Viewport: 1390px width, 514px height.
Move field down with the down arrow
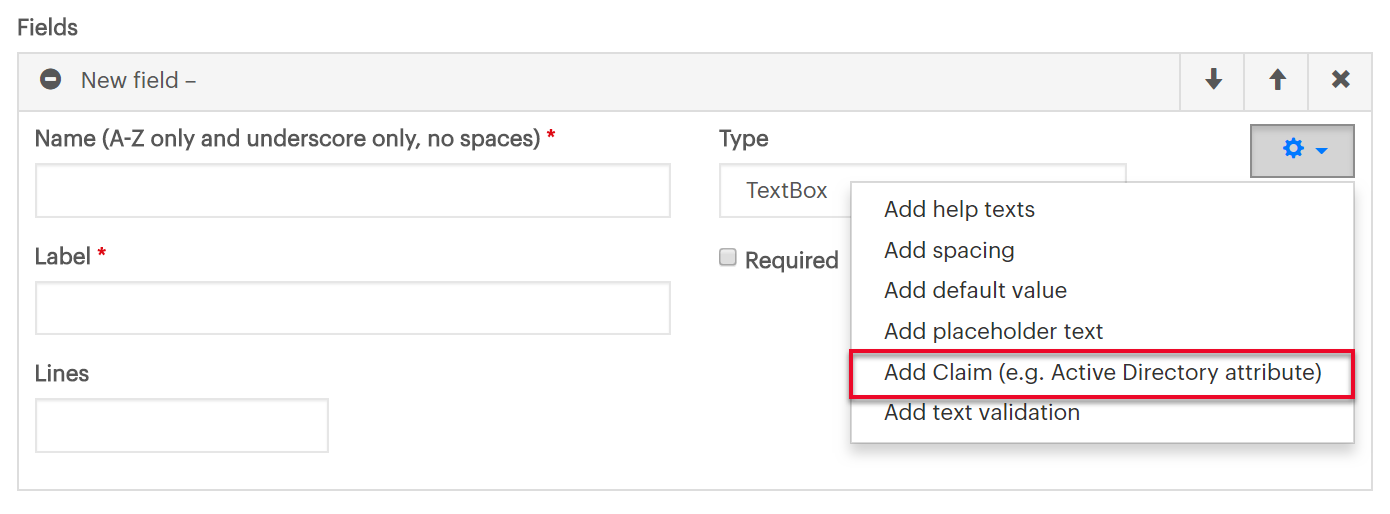tap(1213, 80)
